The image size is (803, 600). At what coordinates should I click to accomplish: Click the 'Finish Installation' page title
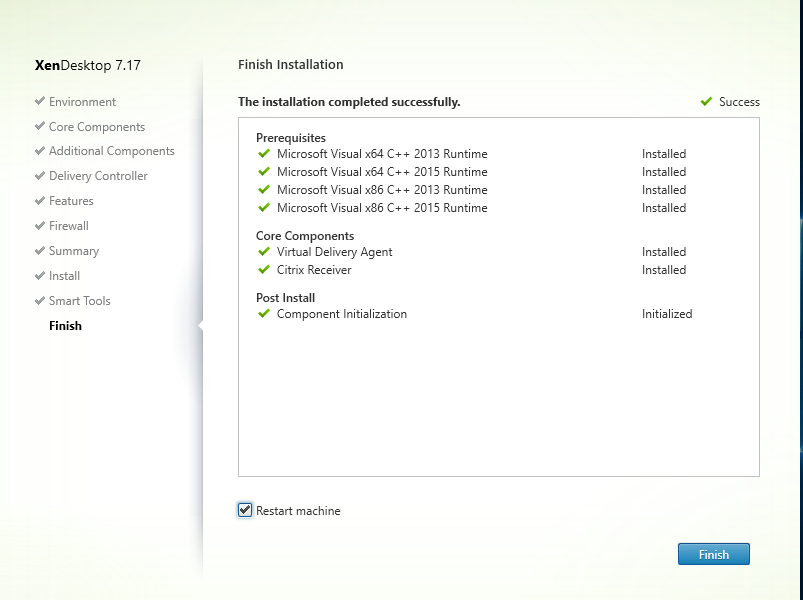tap(290, 65)
